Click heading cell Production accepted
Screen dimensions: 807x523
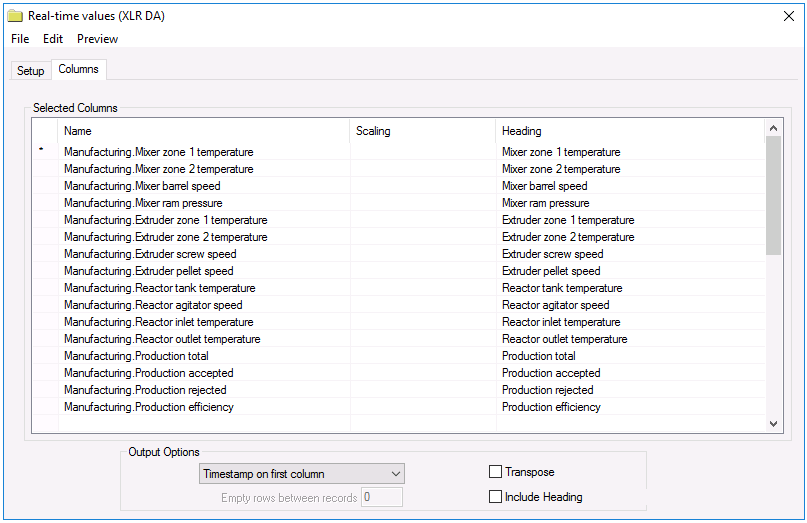point(630,373)
